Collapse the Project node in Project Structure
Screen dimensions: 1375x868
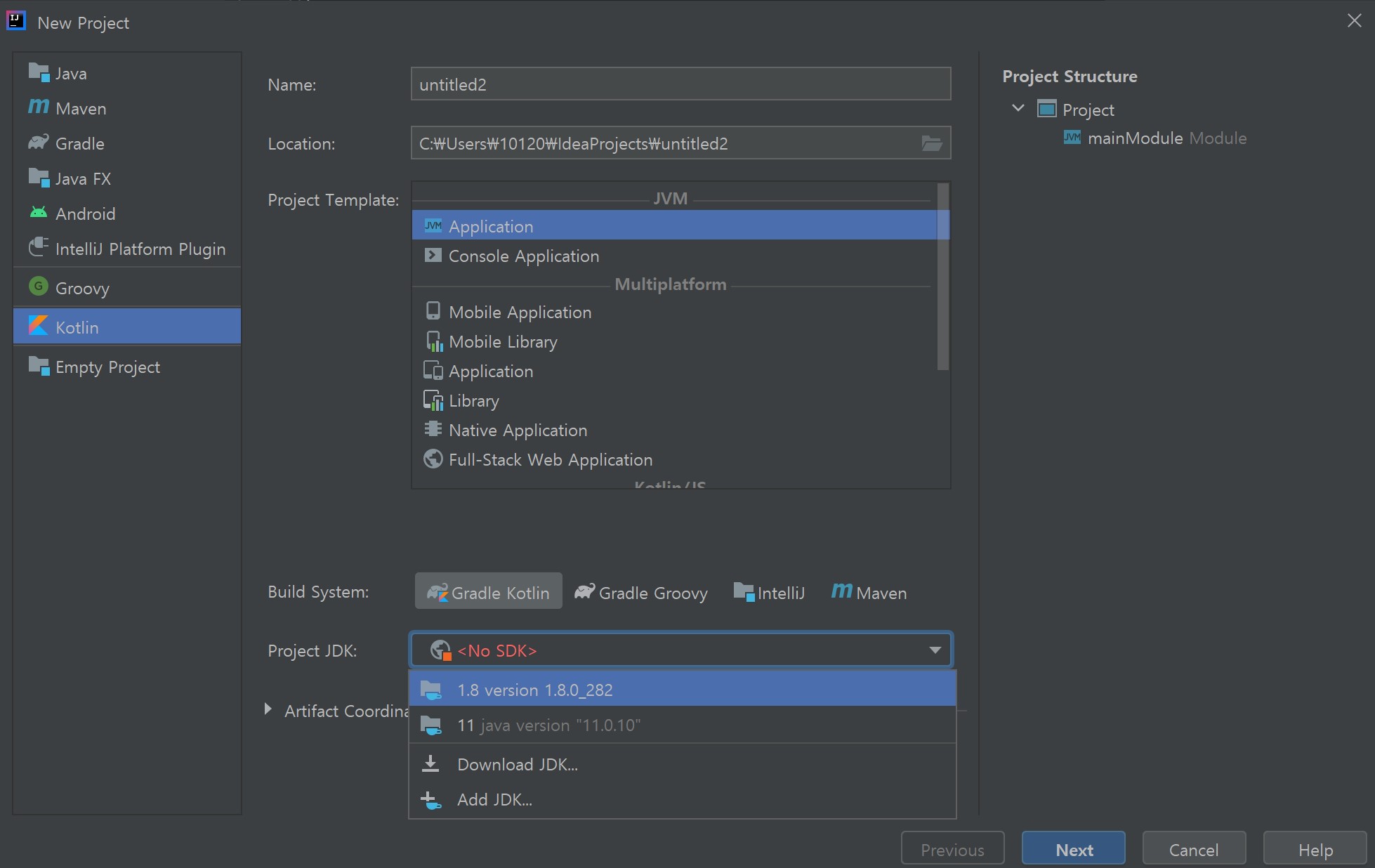1018,108
